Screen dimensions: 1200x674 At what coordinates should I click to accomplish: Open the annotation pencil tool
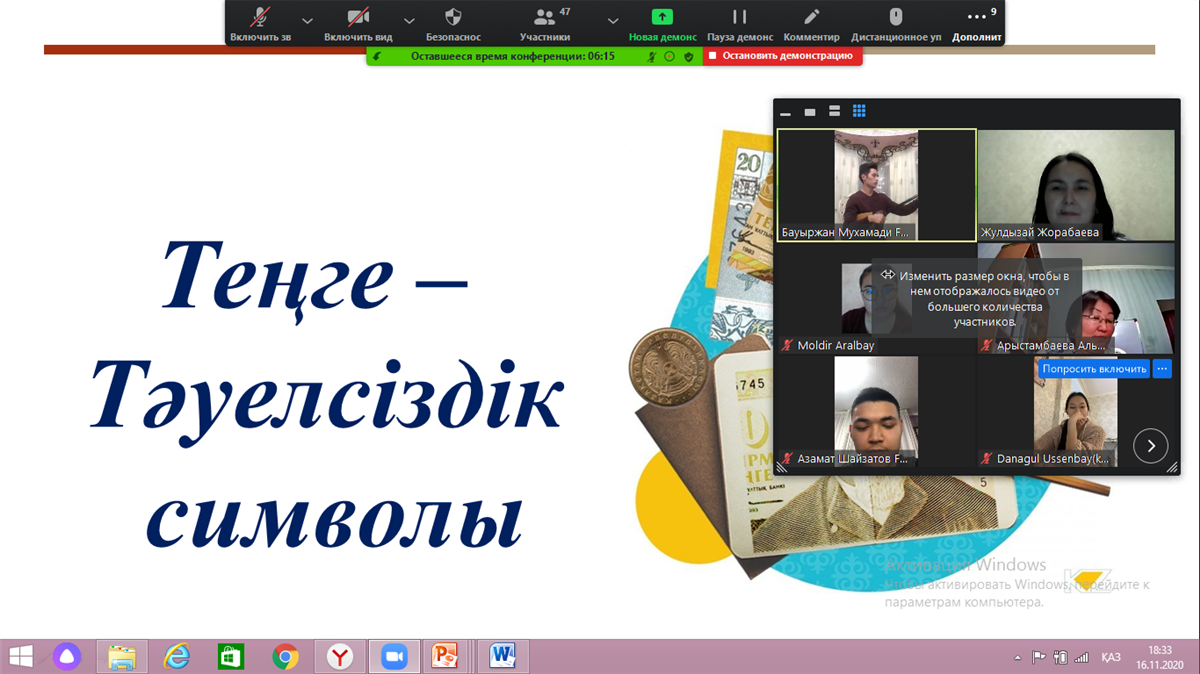811,22
